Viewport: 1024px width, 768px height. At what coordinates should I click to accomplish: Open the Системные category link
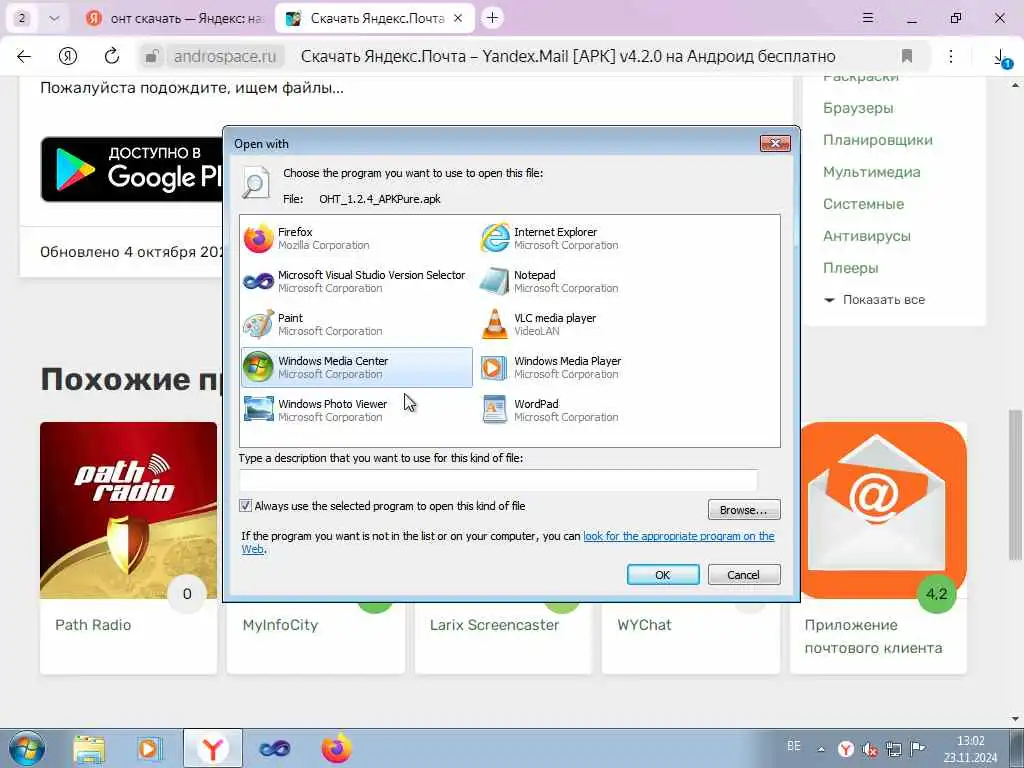(x=863, y=204)
